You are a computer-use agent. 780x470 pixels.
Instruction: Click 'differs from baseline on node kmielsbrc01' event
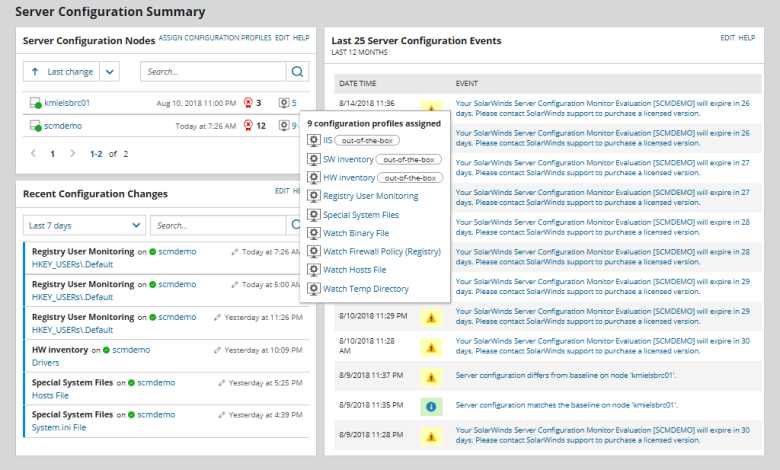pyautogui.click(x=566, y=375)
